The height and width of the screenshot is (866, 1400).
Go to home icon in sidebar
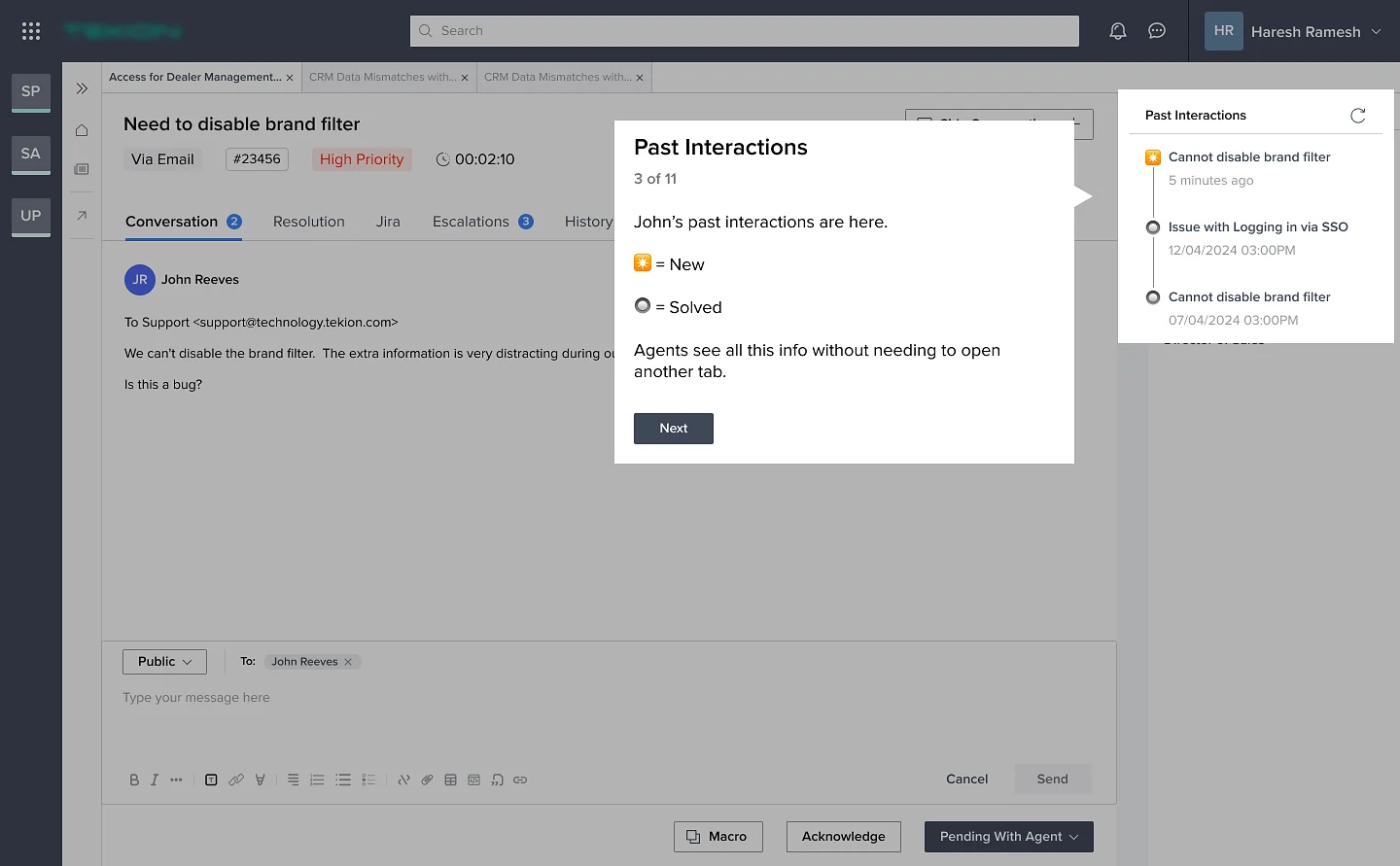coord(82,130)
